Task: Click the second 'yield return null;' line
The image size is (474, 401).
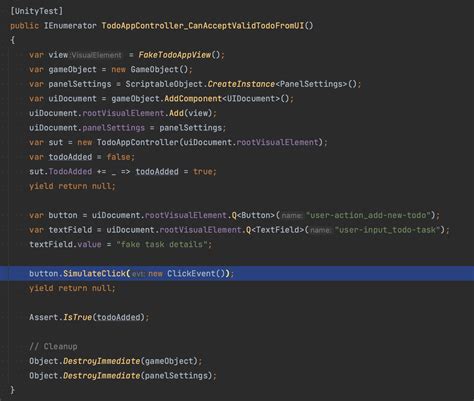Action: pyautogui.click(x=72, y=288)
